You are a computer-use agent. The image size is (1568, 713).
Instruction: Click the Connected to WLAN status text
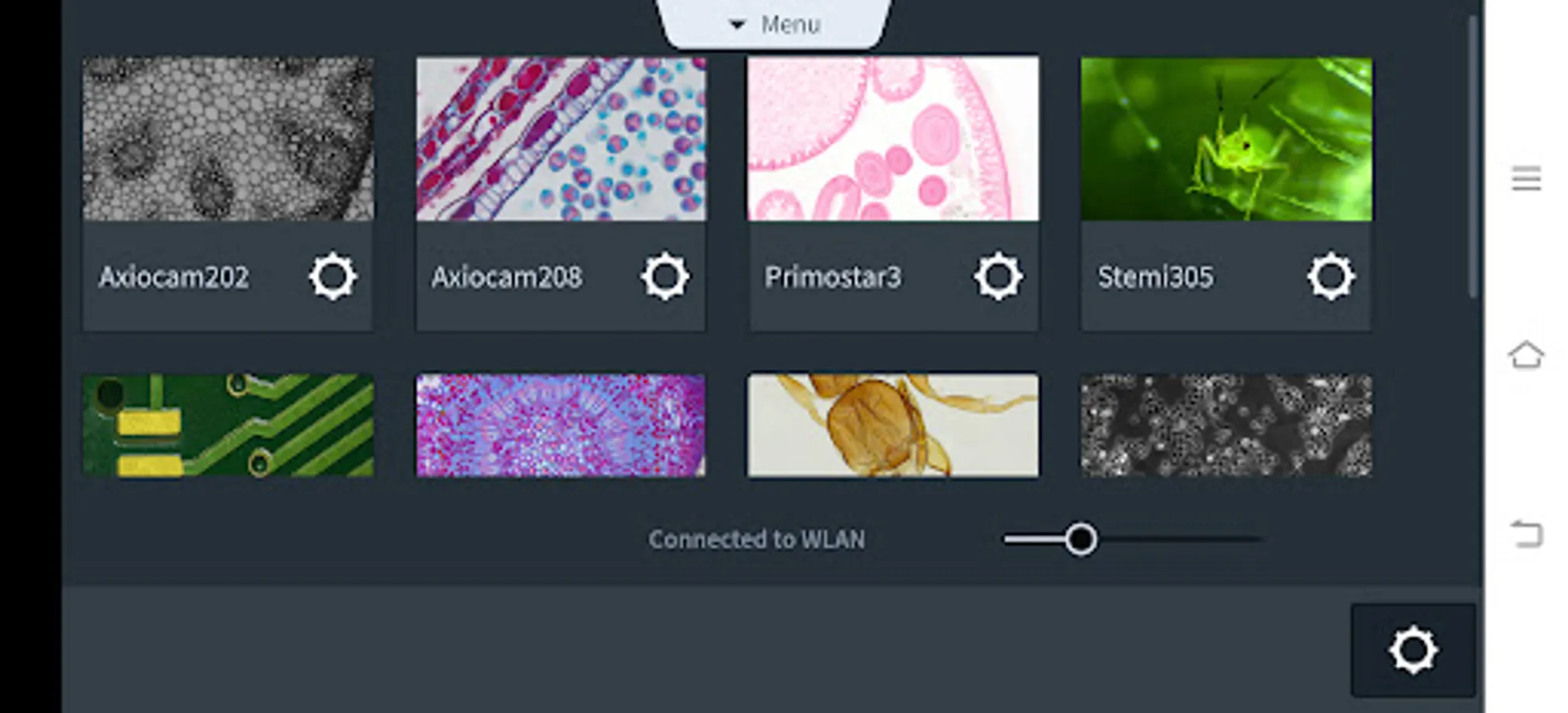tap(756, 540)
